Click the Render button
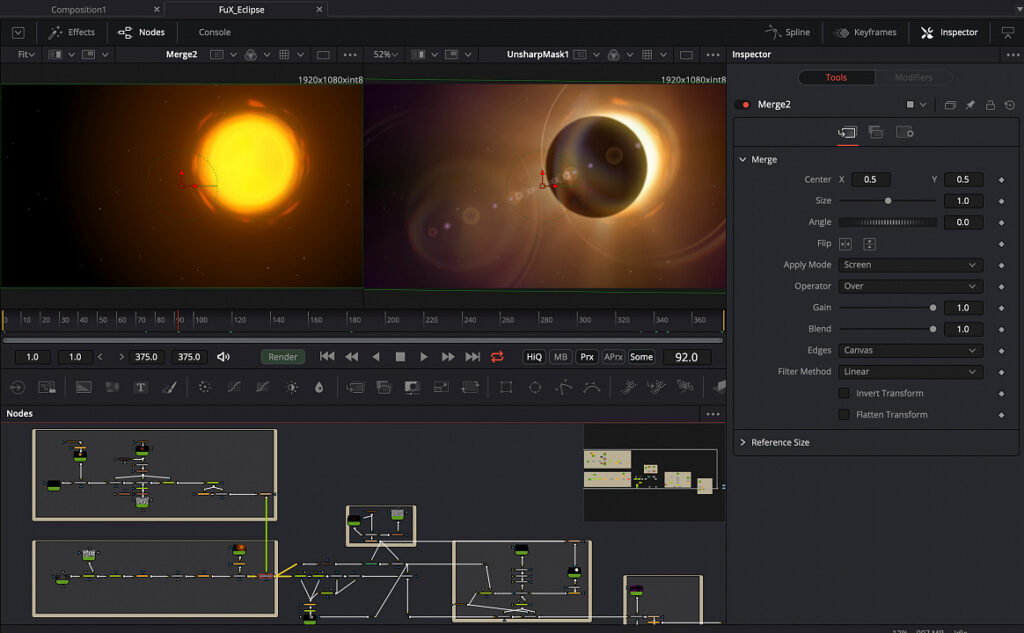 coord(282,356)
